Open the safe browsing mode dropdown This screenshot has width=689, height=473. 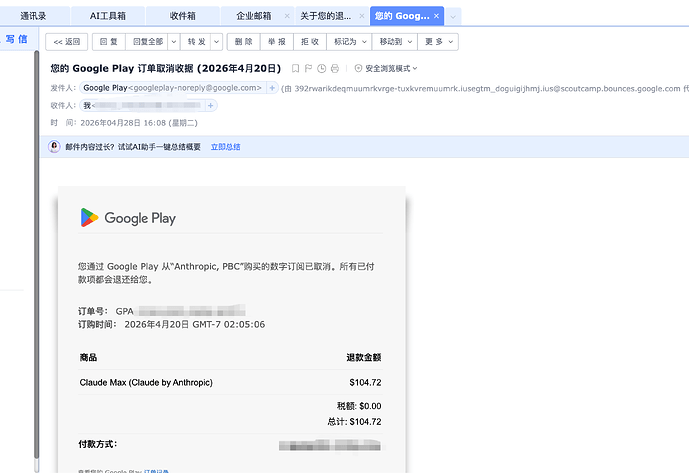(386, 69)
